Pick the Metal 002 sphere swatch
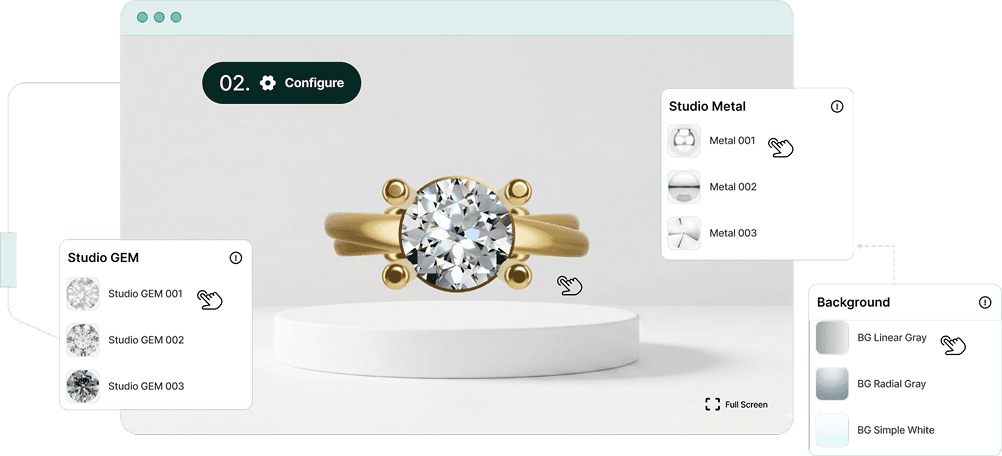The height and width of the screenshot is (456, 1002). coord(684,187)
